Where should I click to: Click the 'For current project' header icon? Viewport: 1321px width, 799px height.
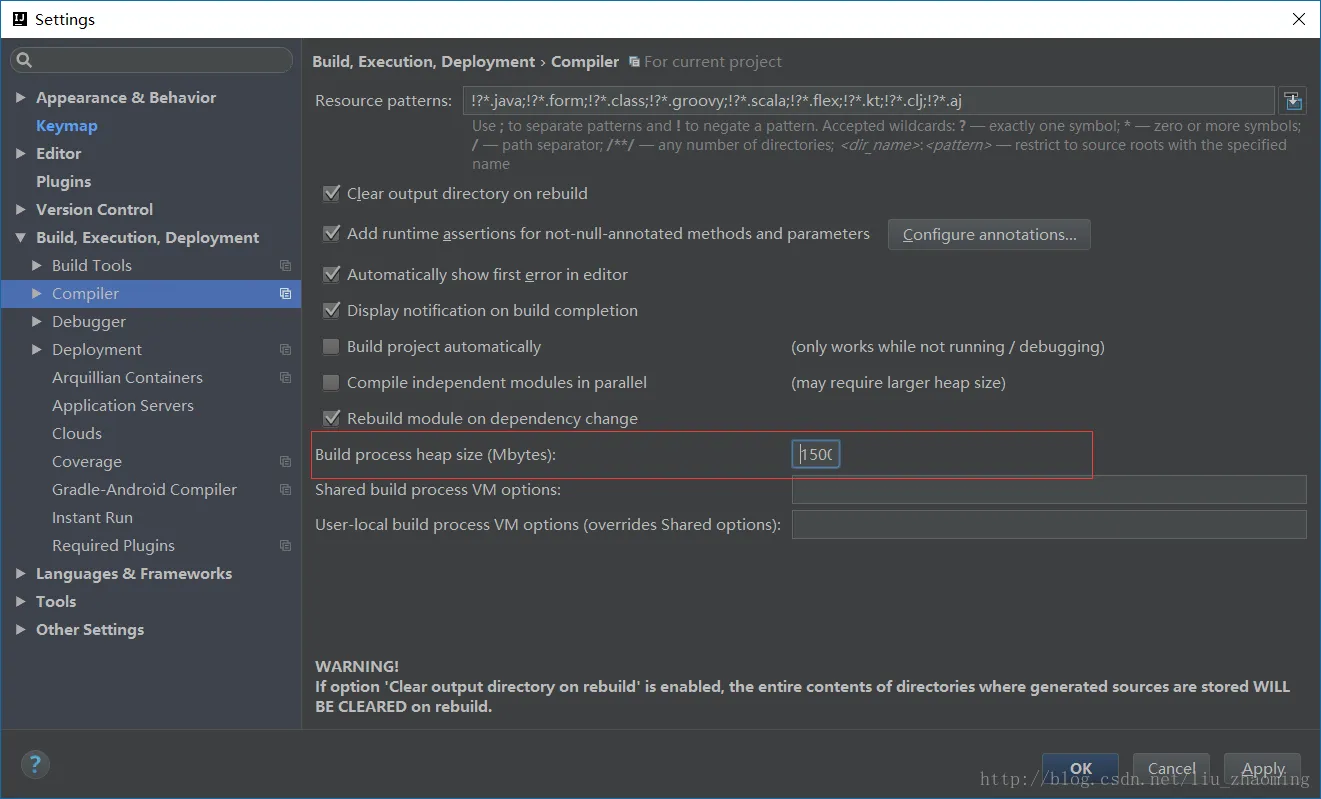634,62
